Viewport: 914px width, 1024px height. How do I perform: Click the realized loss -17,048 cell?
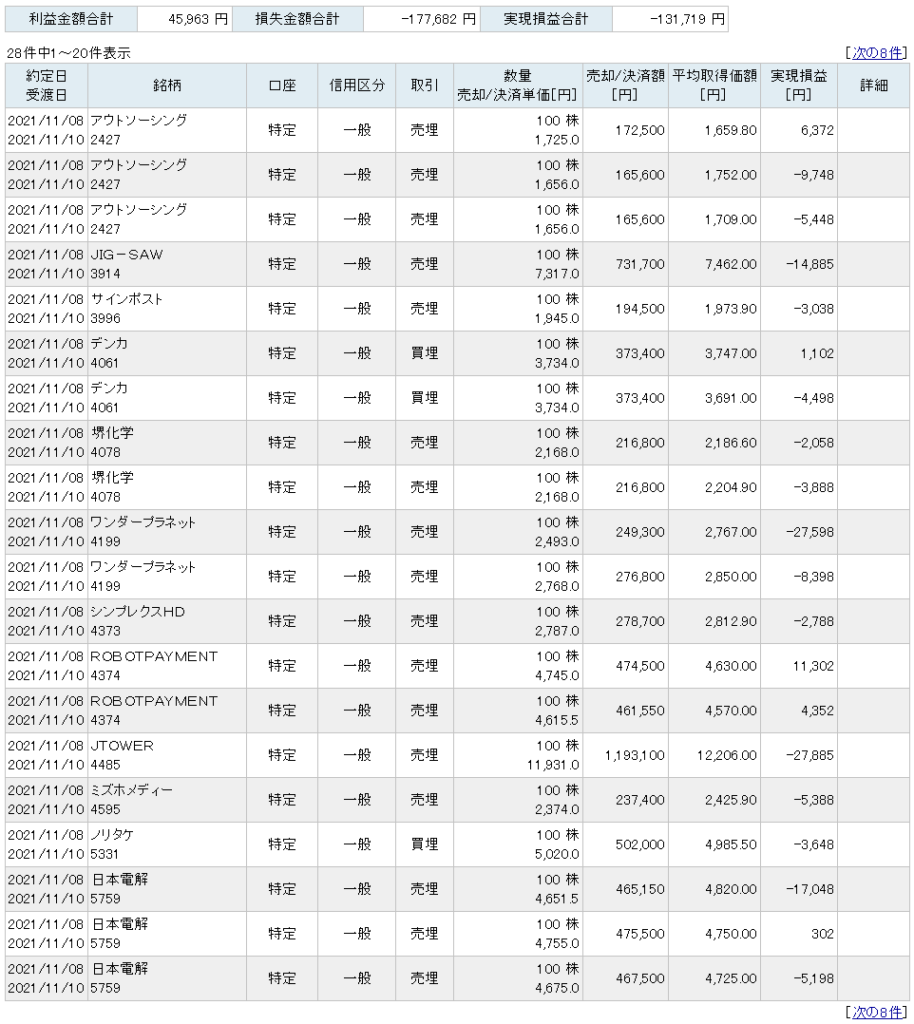(798, 889)
